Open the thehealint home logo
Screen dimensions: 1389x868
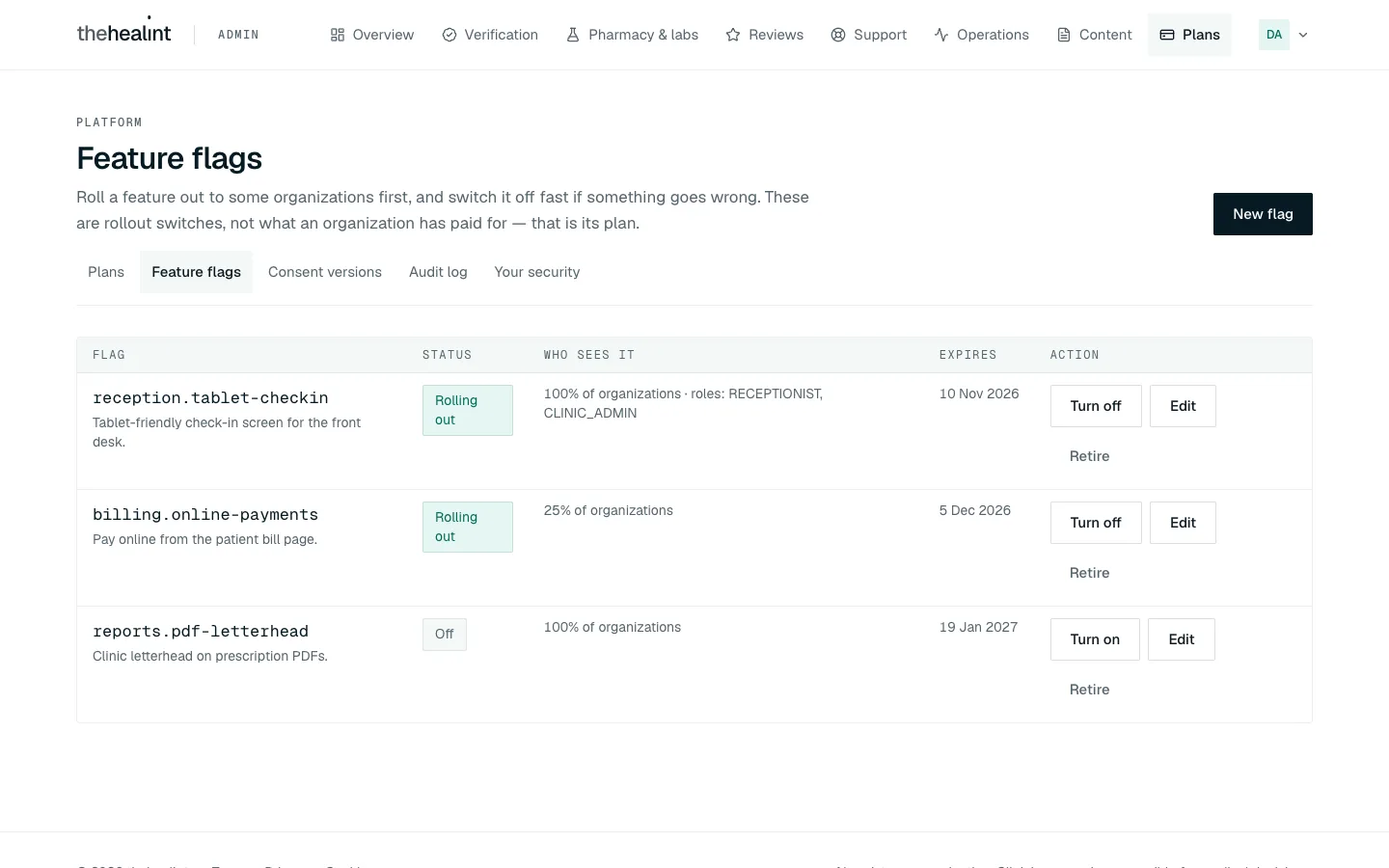[123, 32]
